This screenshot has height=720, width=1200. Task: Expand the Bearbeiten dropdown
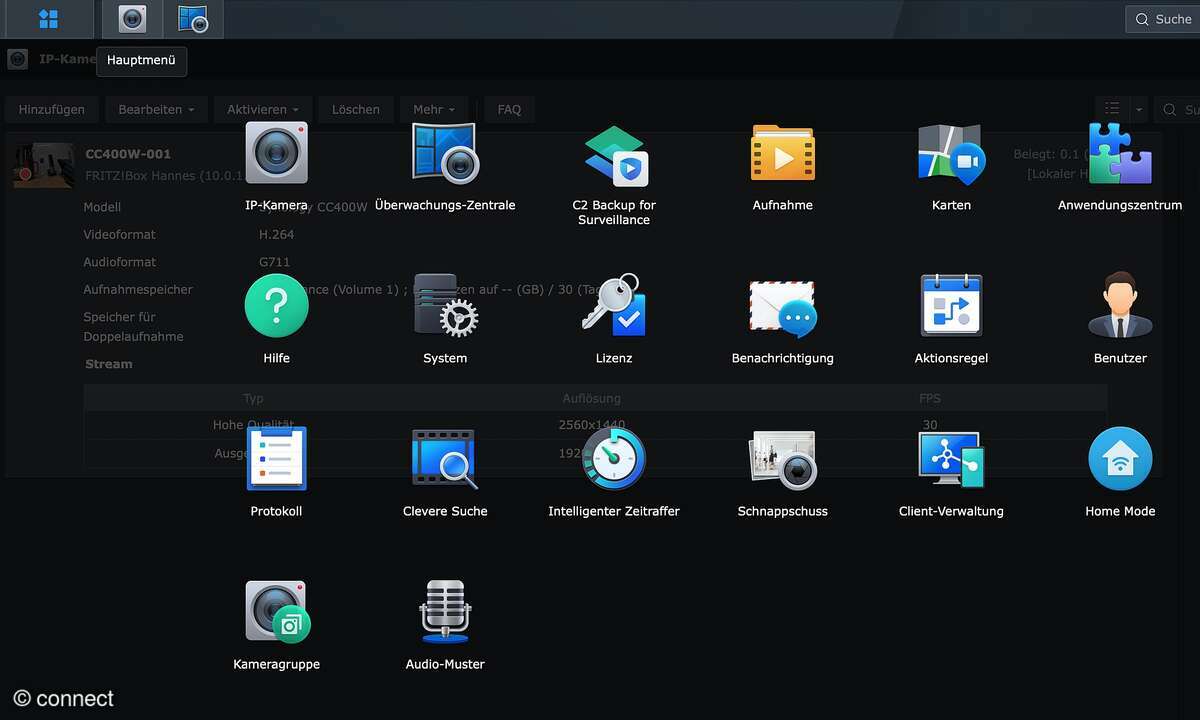point(155,109)
